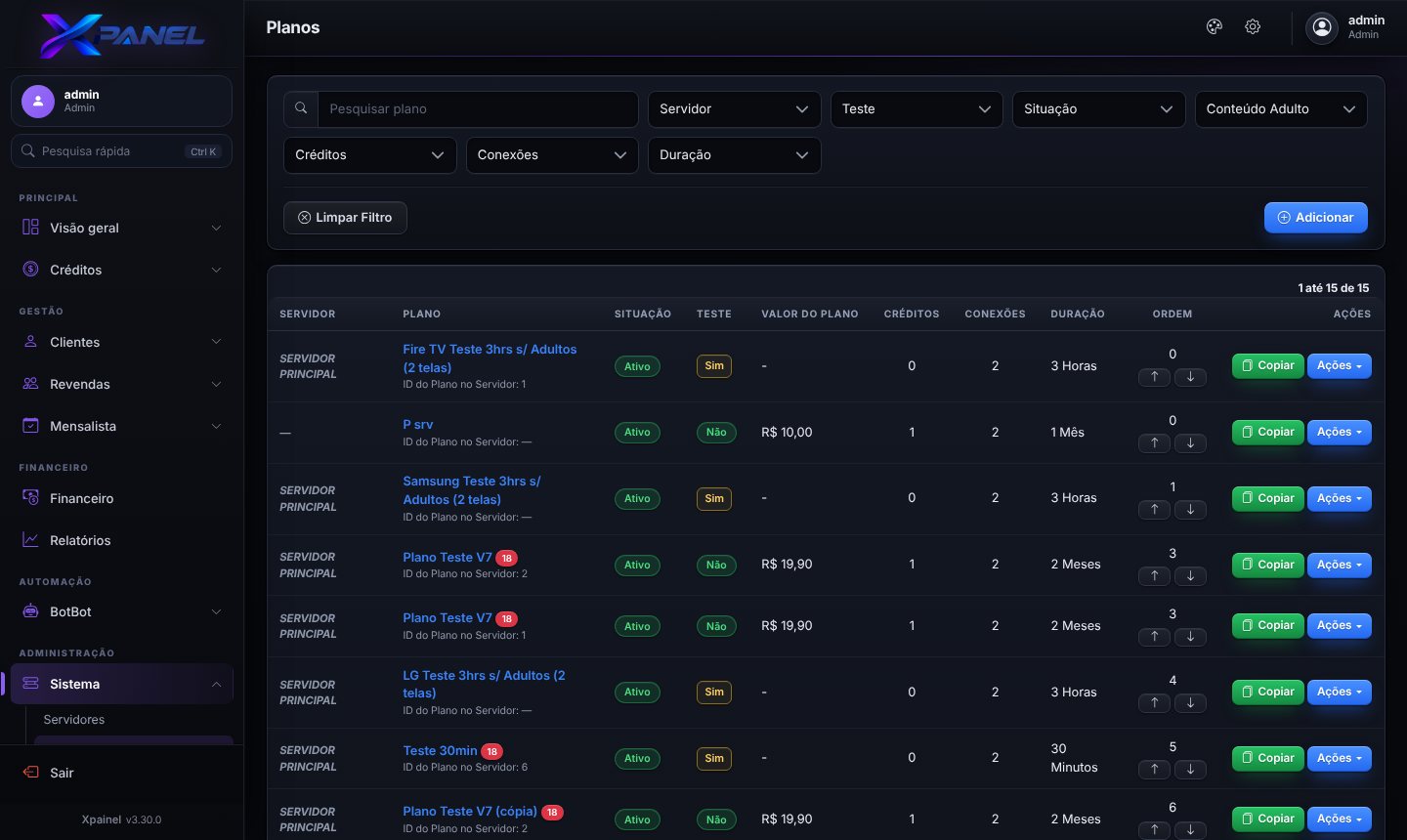Open the Créditos filter dropdown

(369, 155)
